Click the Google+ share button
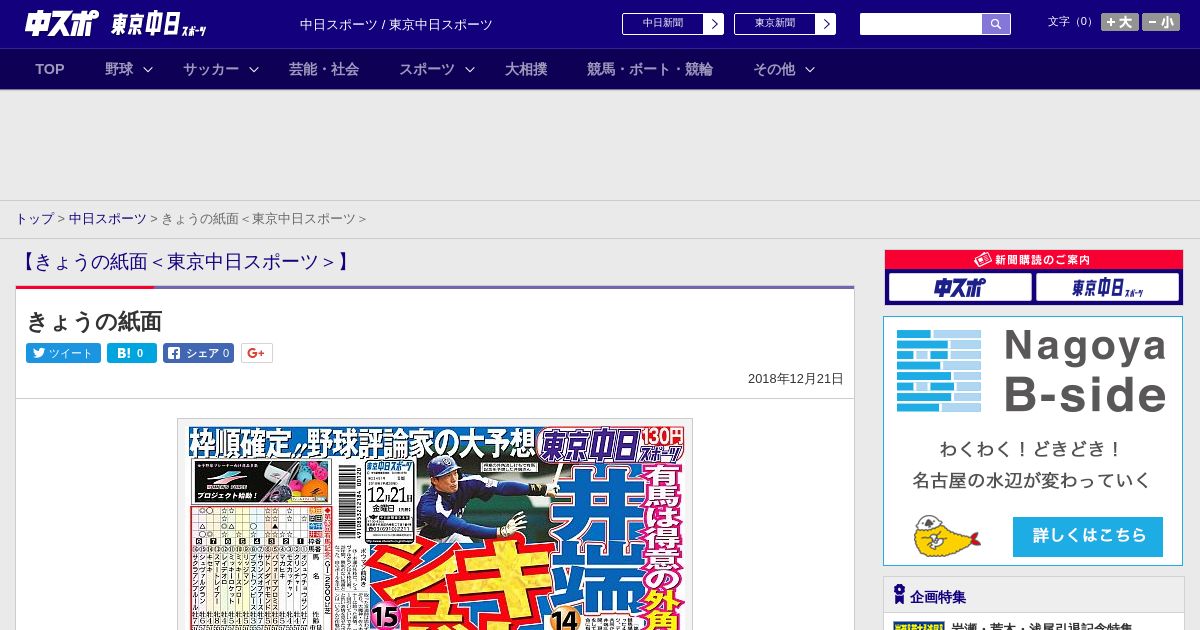The width and height of the screenshot is (1200, 630). coord(257,353)
